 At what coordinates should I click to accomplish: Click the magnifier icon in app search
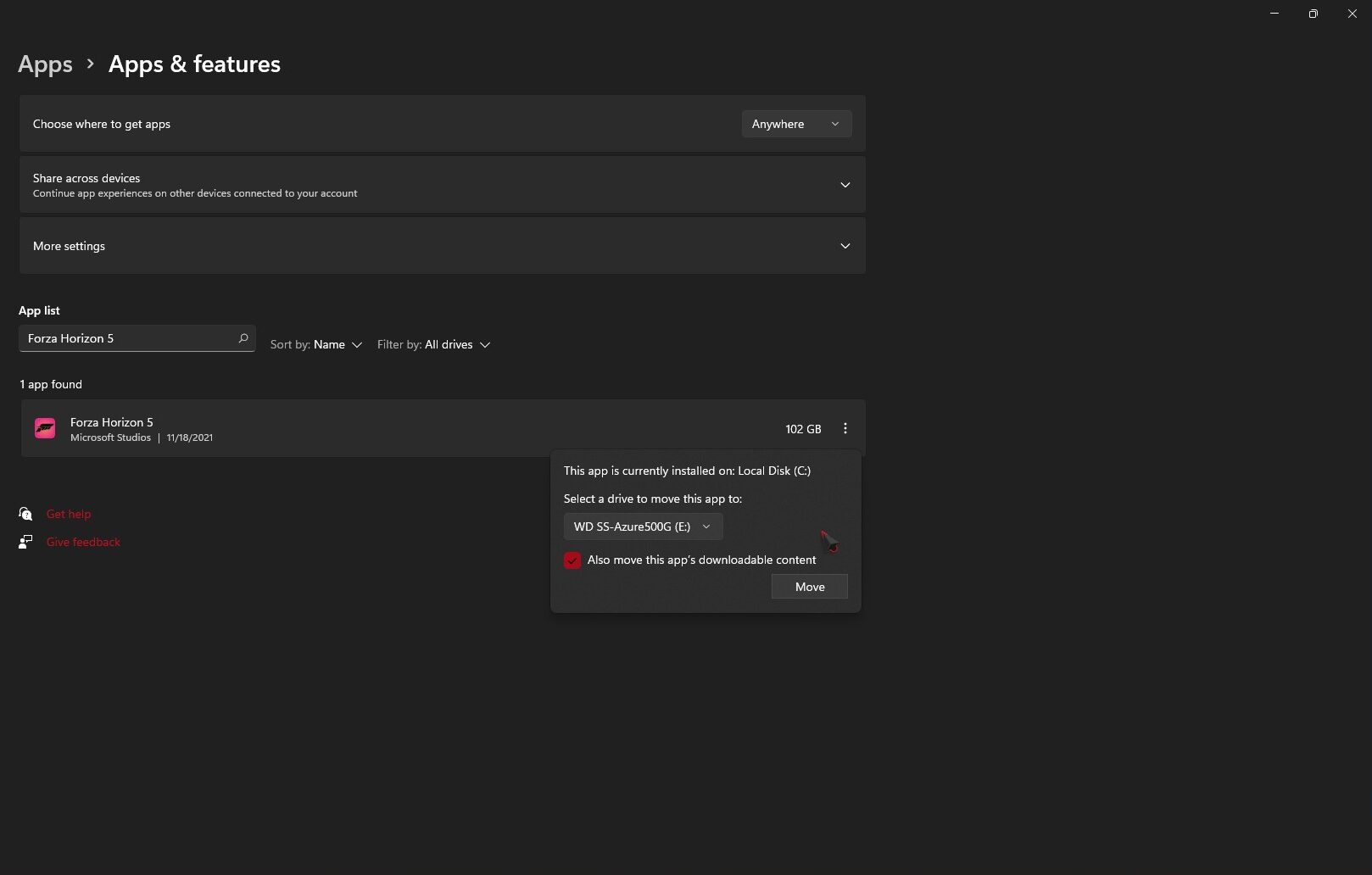pos(243,338)
